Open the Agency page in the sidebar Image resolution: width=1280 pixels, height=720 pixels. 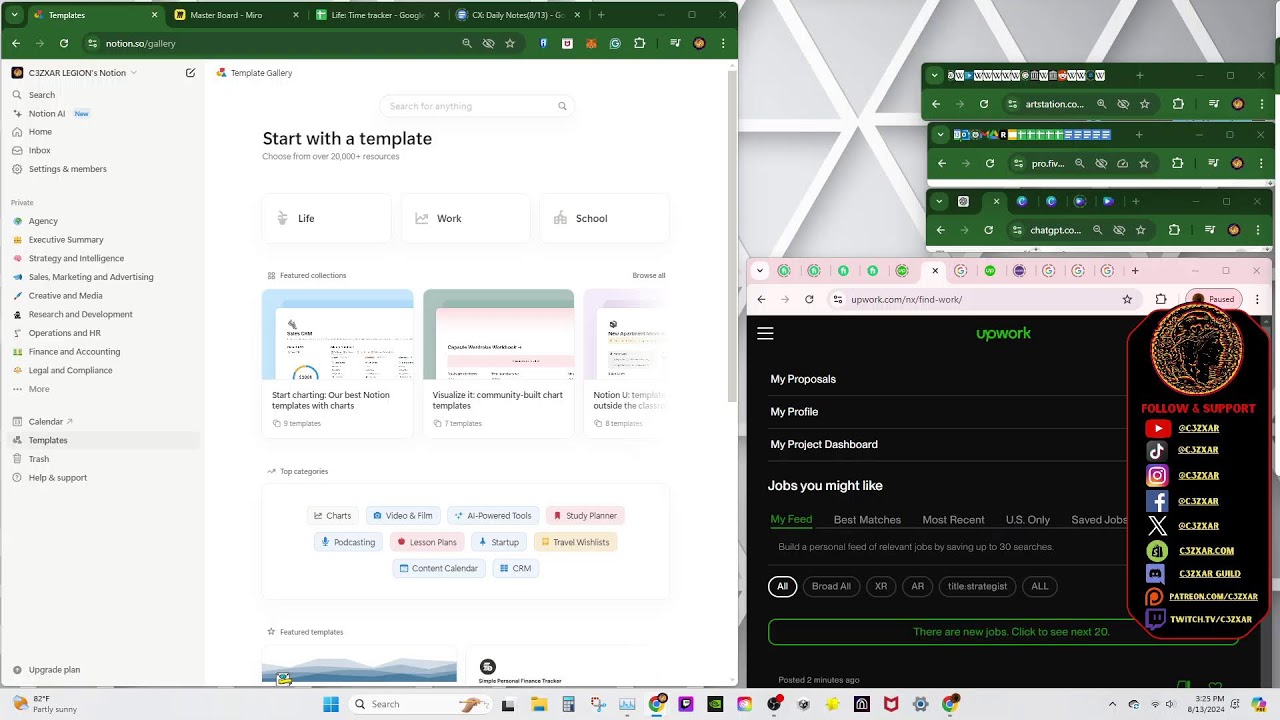click(100, 221)
